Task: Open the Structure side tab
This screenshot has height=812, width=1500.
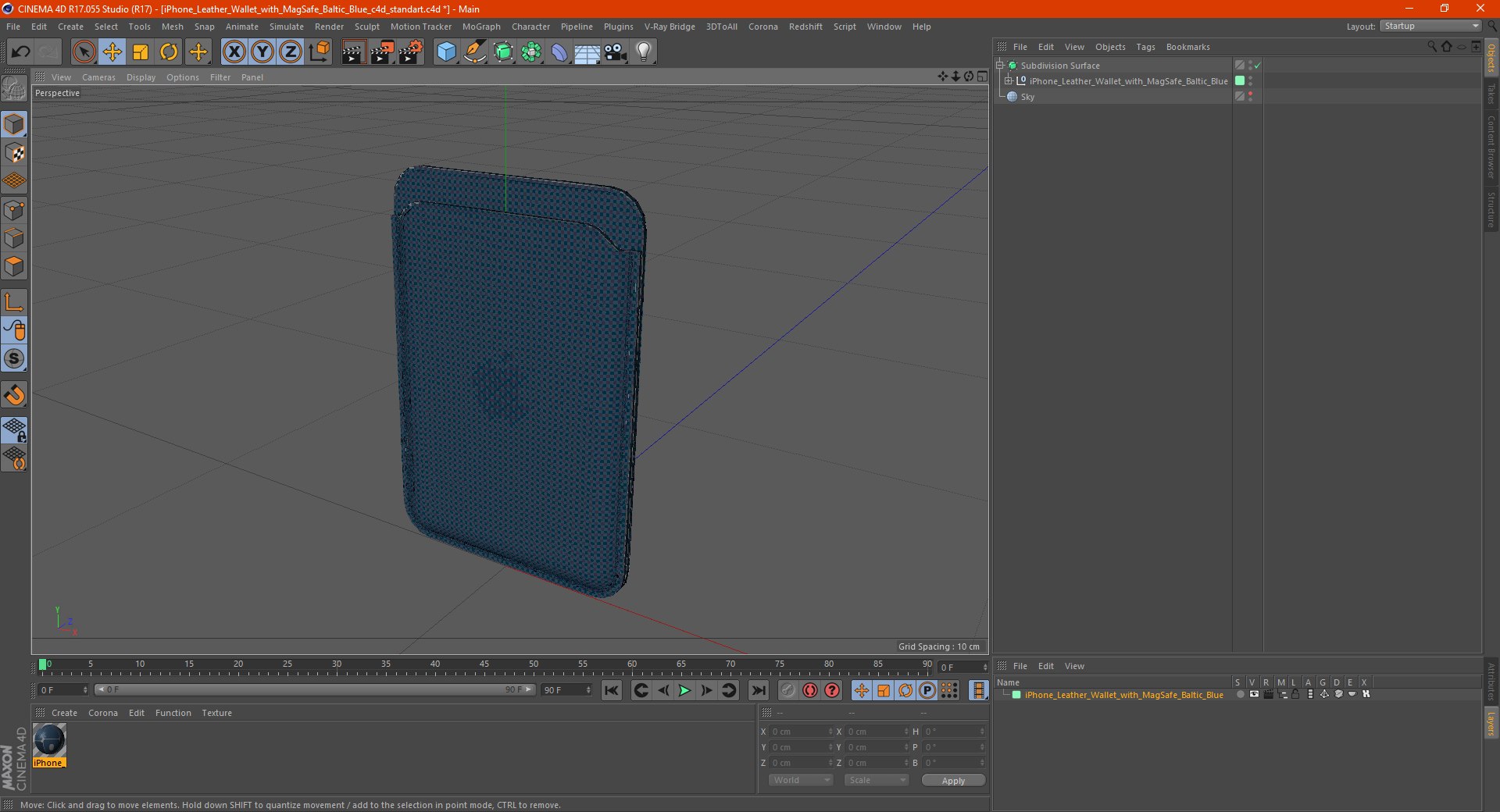Action: click(x=1491, y=208)
